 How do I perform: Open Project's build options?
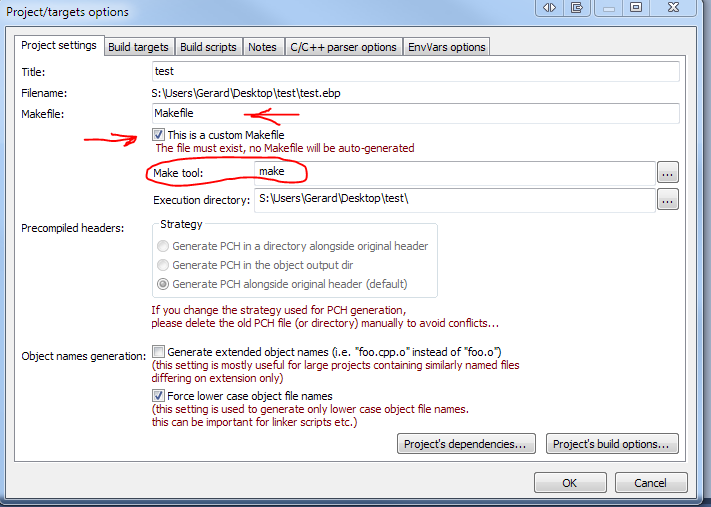point(612,444)
